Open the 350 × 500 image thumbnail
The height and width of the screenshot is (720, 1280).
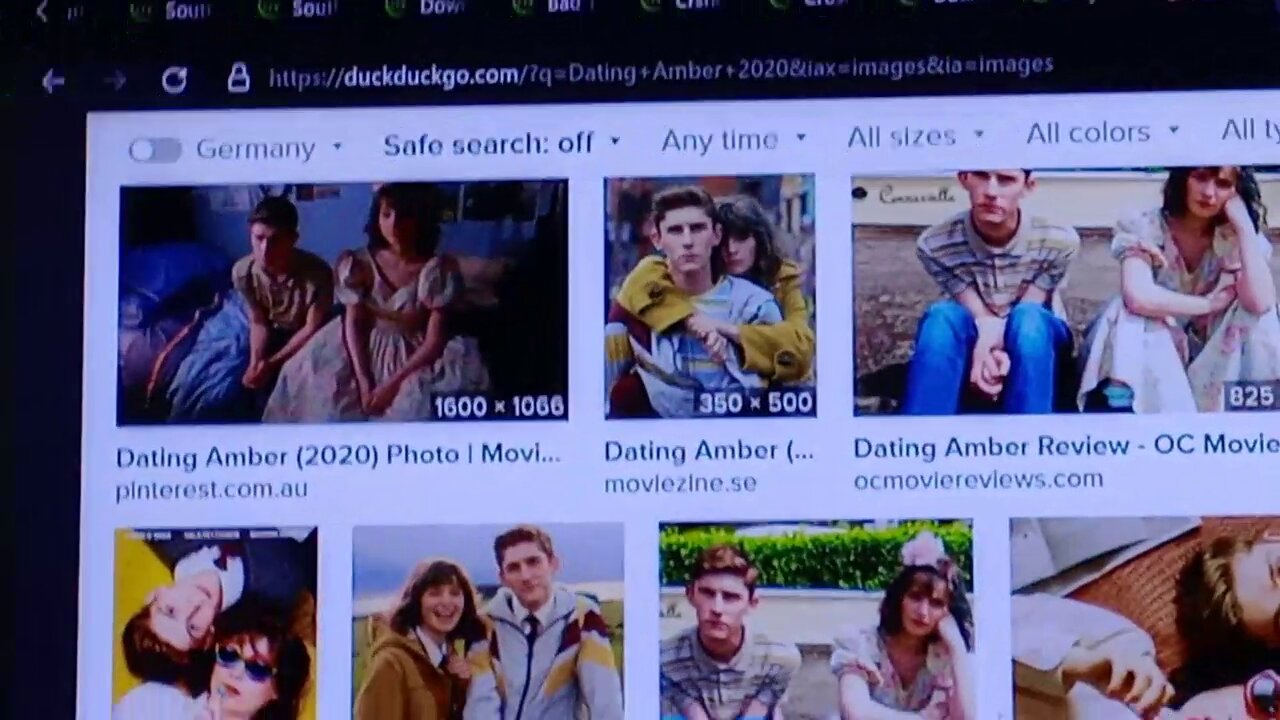[x=710, y=296]
